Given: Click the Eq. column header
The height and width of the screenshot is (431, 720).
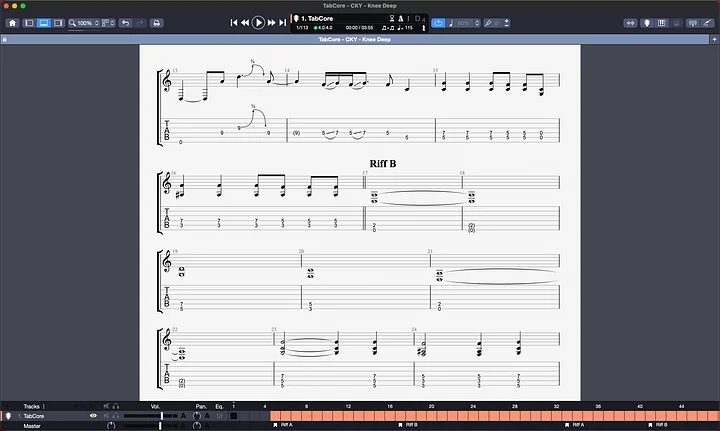Looking at the screenshot, I should (x=219, y=406).
